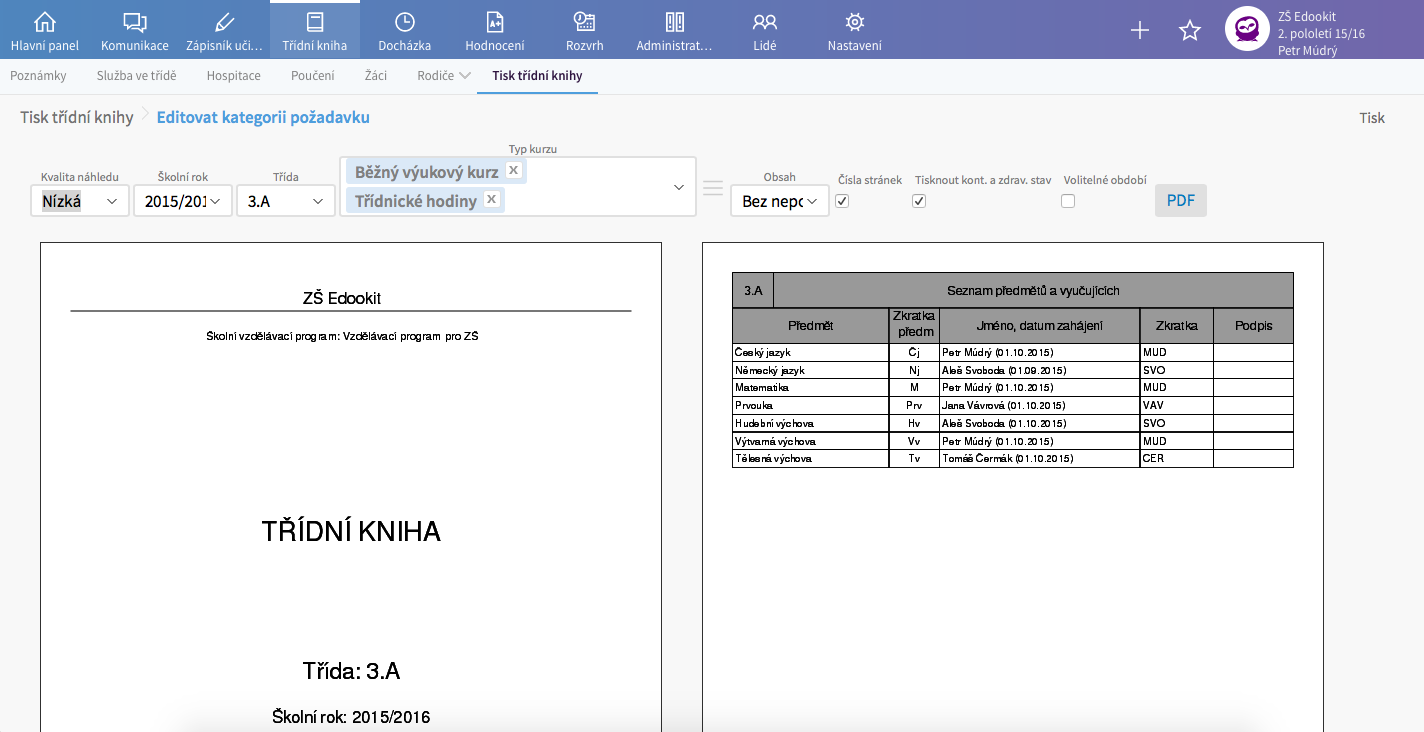This screenshot has height=732, width=1424.
Task: Click Výtvarná výchova cell
Action: [811, 441]
